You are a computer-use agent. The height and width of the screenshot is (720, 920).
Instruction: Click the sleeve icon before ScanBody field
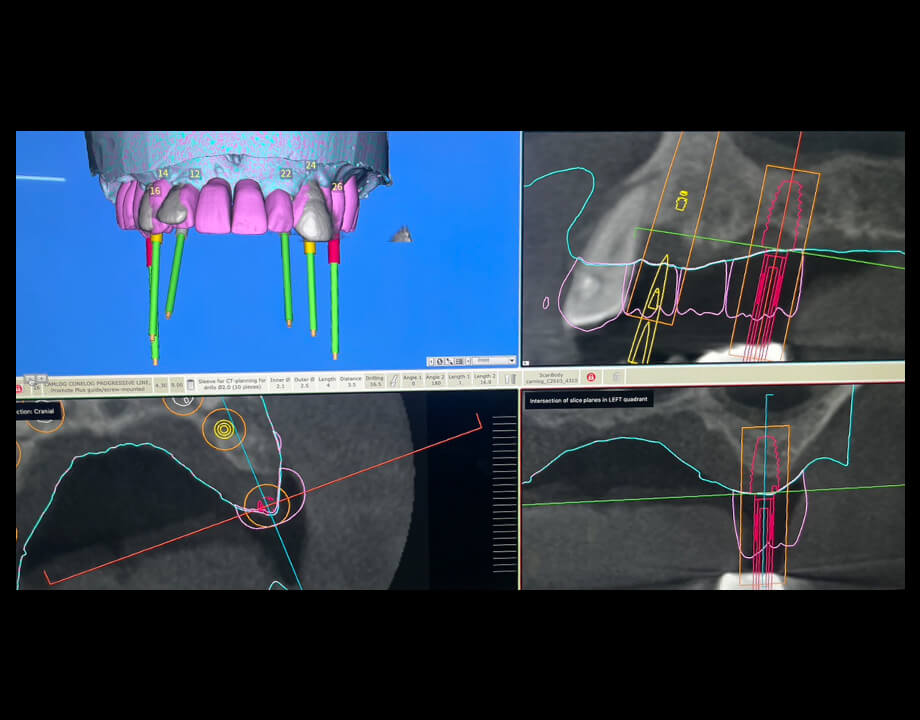point(511,379)
